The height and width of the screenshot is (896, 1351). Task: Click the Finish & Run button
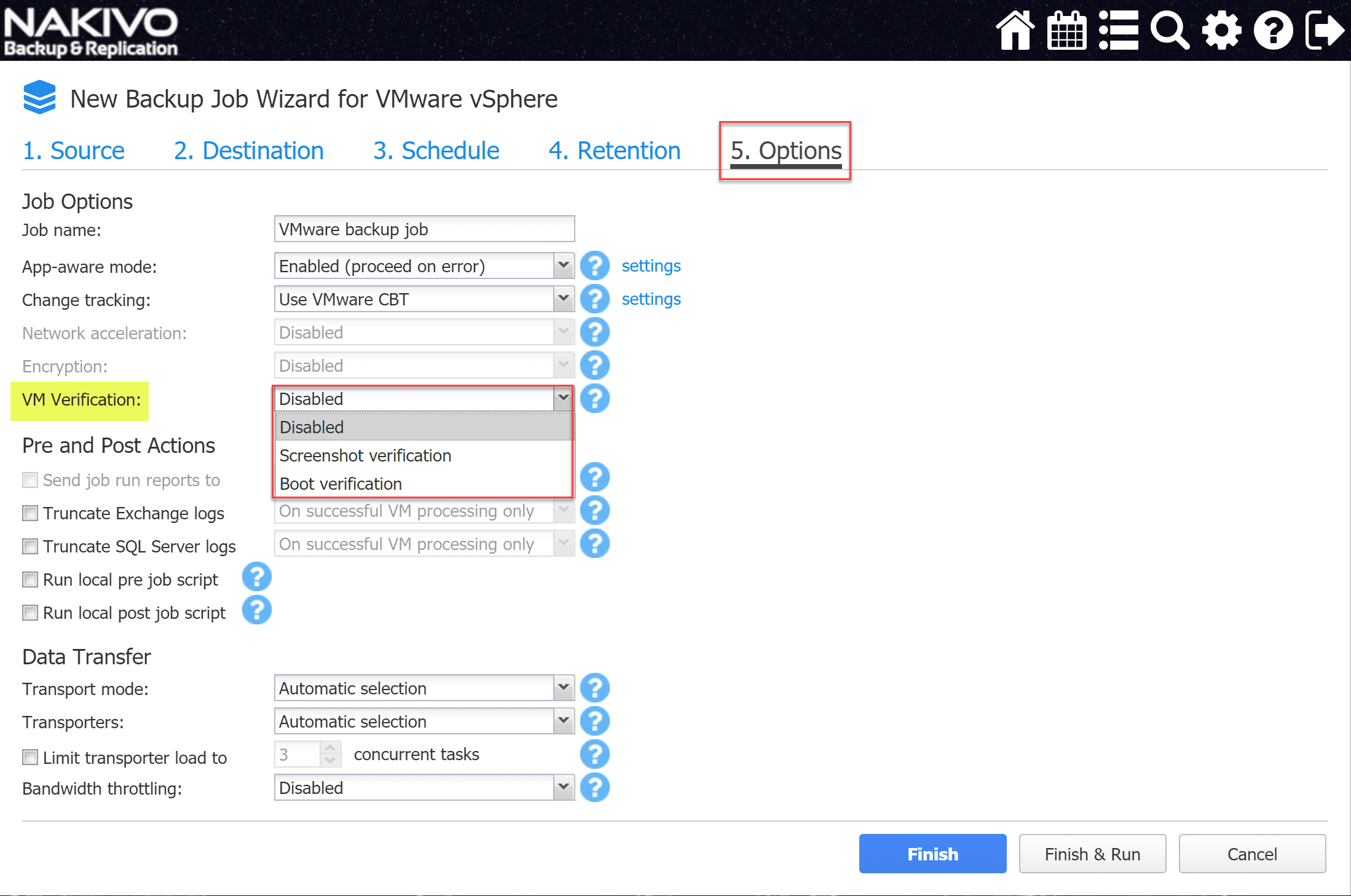(x=1092, y=854)
